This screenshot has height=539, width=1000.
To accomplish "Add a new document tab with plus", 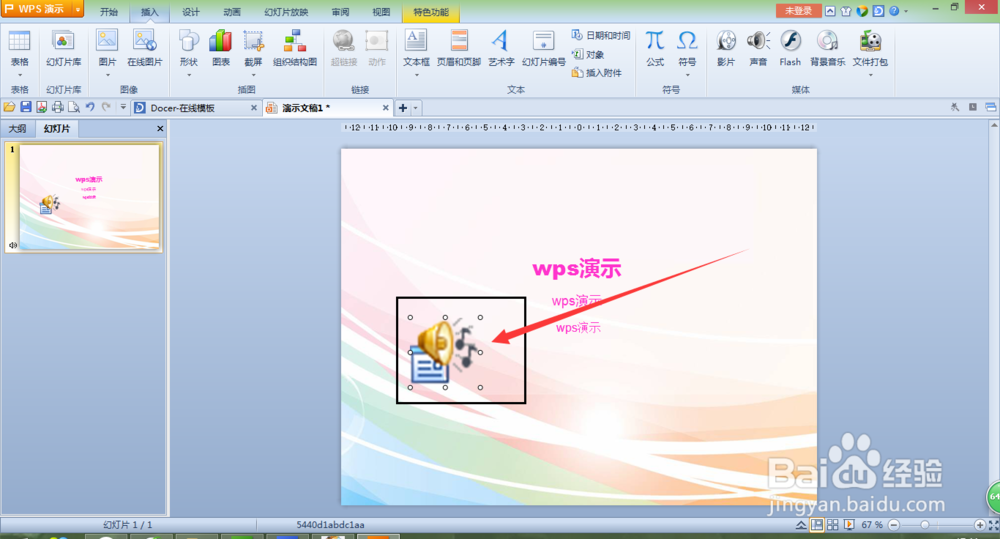I will tap(402, 108).
